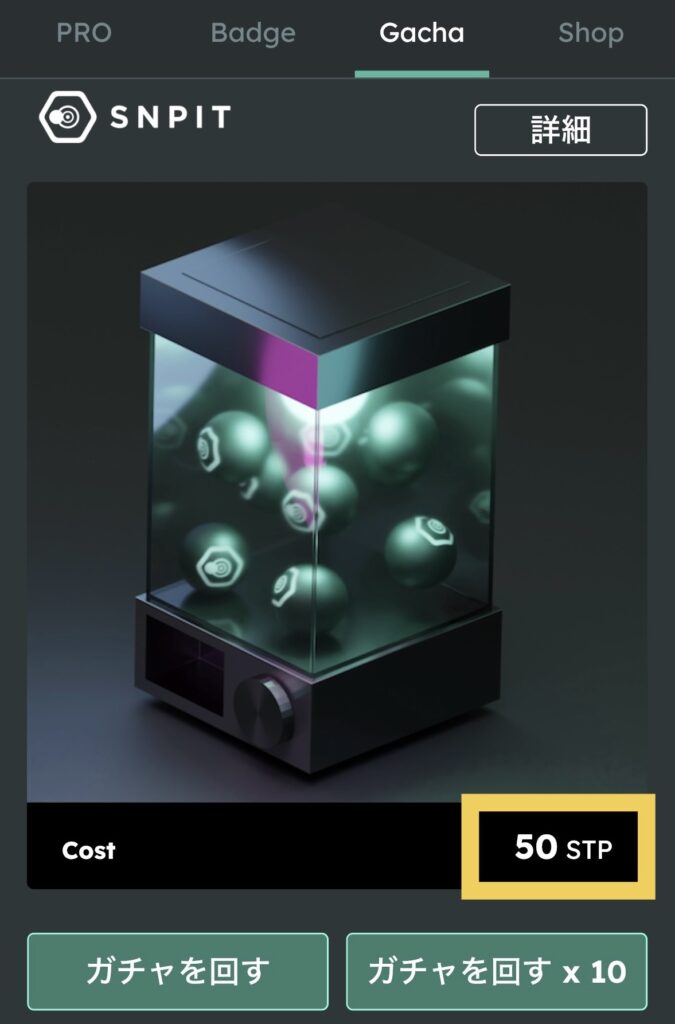Open the 詳細 details button
This screenshot has width=675, height=1024.
[x=561, y=130]
